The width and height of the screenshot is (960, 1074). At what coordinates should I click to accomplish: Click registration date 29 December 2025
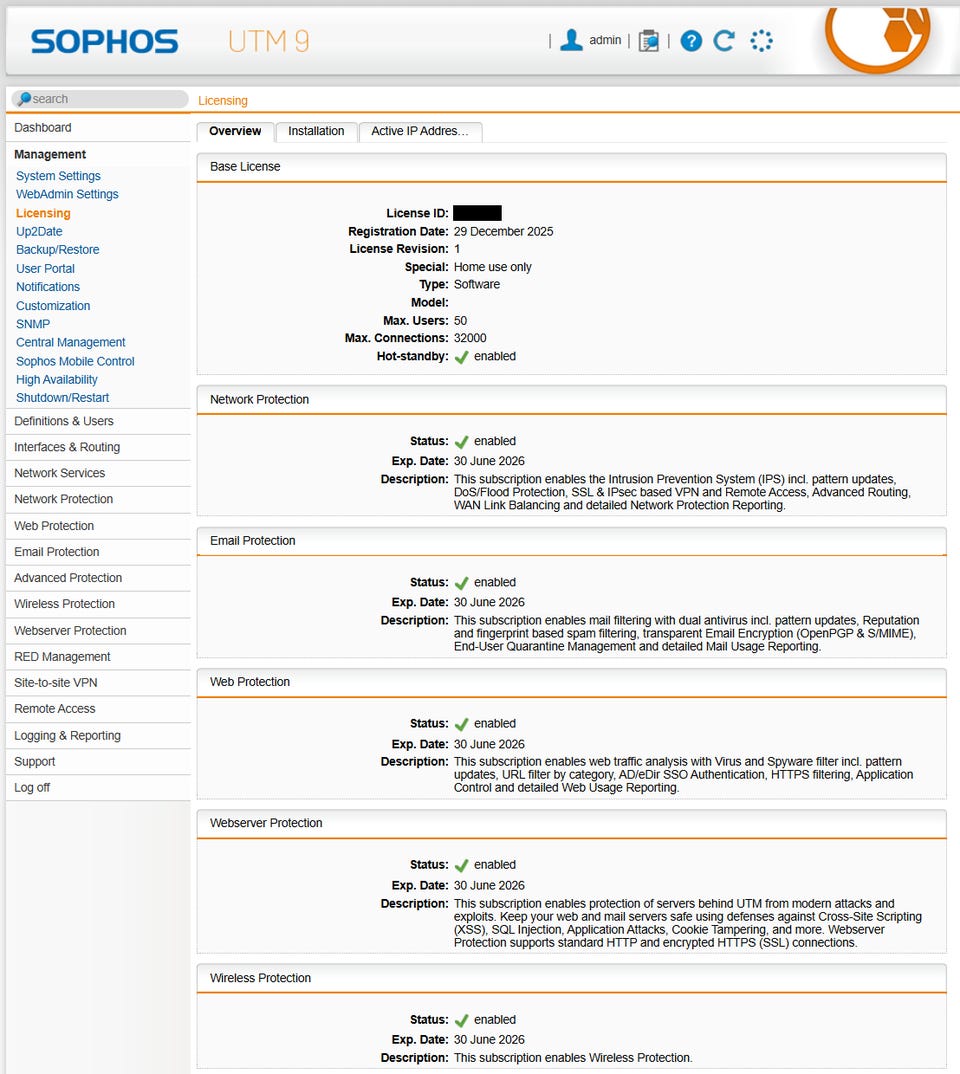[503, 232]
